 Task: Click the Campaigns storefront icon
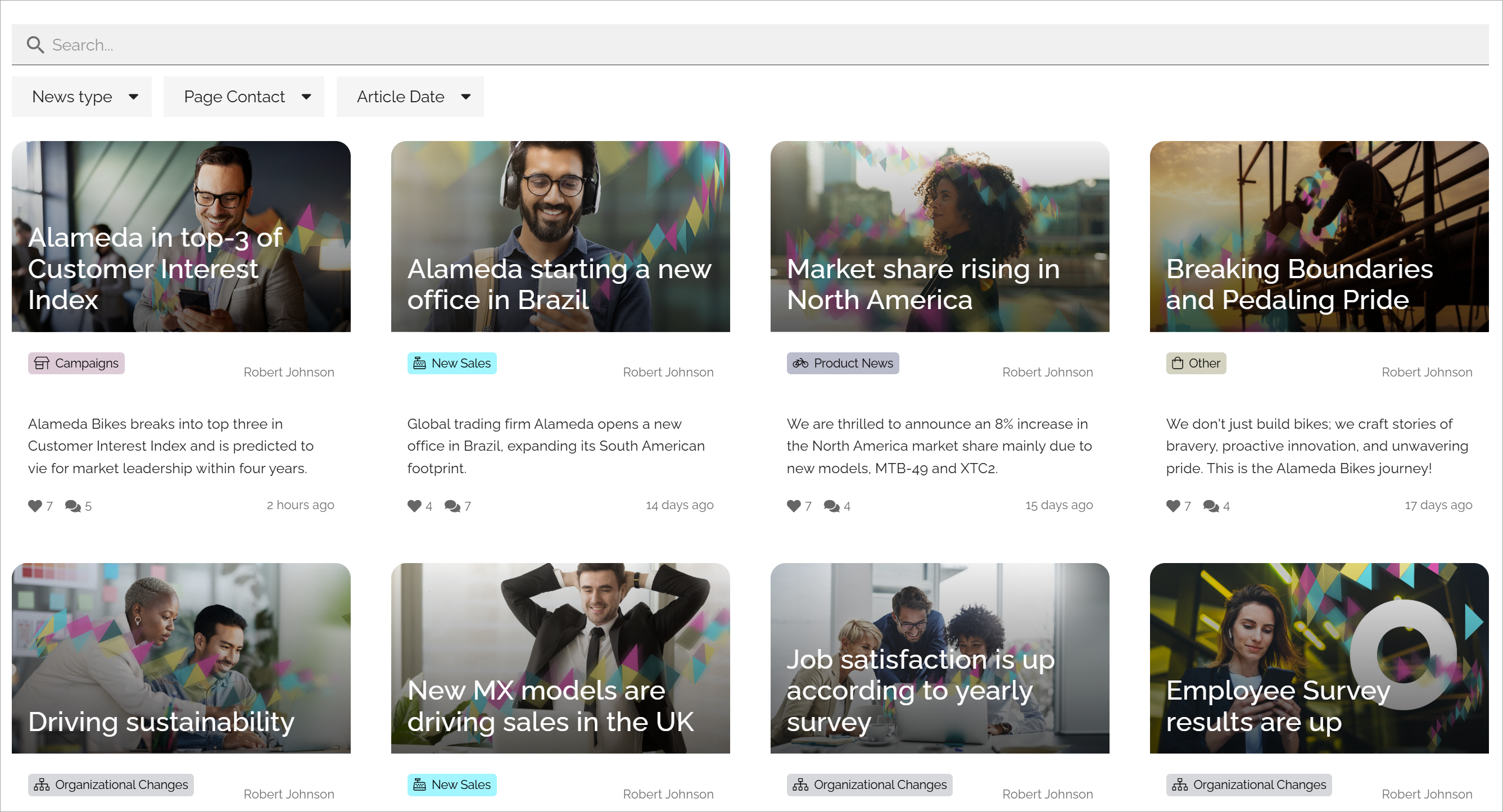click(42, 364)
